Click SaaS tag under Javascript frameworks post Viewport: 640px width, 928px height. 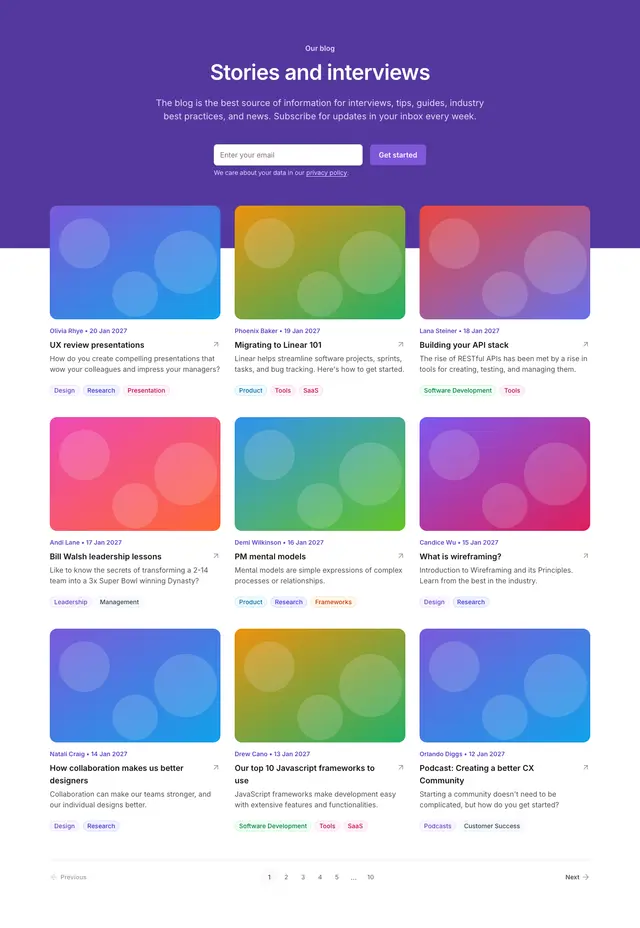[355, 826]
